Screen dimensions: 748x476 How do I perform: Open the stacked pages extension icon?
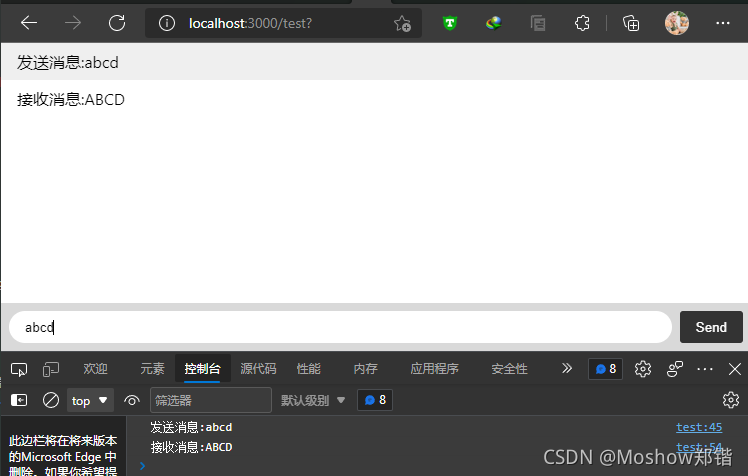coord(538,23)
